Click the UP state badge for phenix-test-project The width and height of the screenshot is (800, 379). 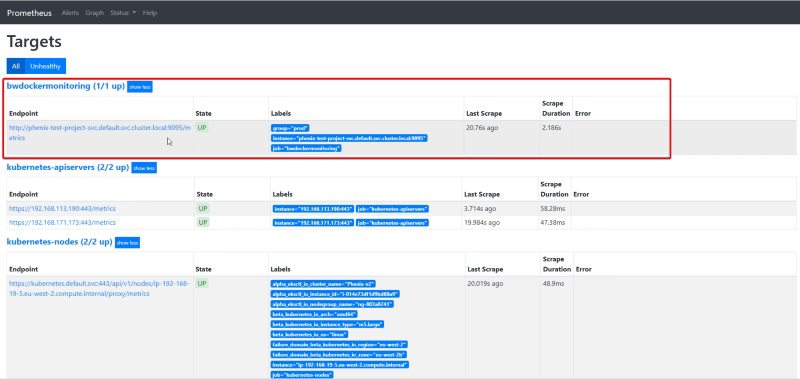(202, 128)
